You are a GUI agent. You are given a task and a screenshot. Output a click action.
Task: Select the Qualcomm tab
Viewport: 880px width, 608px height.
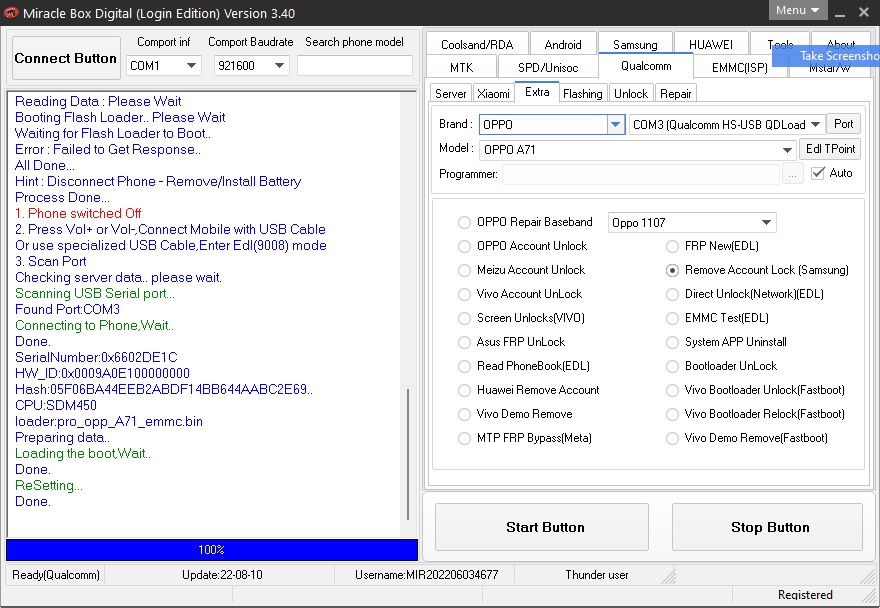646,66
